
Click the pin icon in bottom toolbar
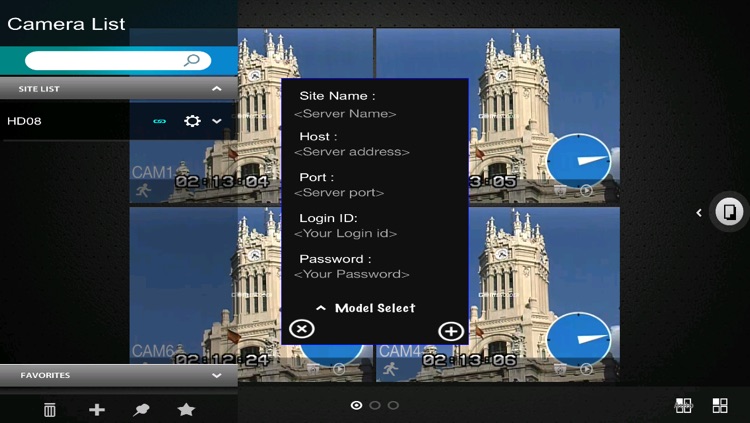(x=141, y=410)
